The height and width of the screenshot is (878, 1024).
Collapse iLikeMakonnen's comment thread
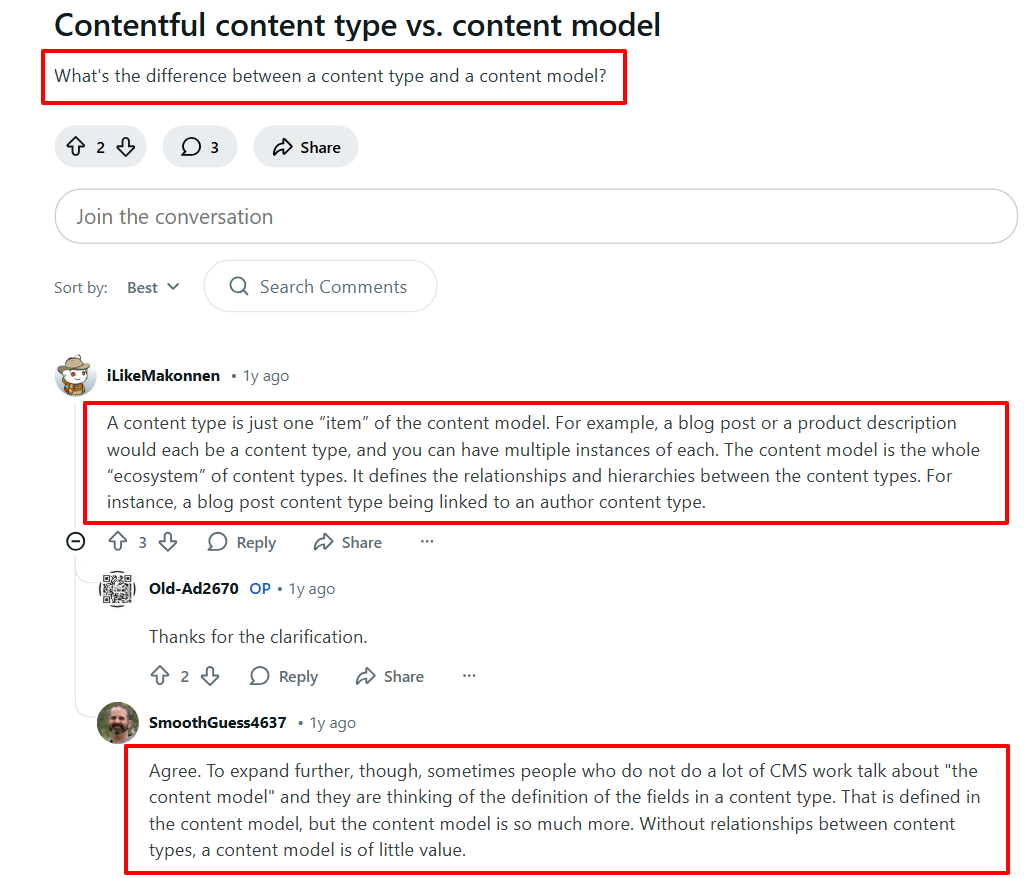coord(75,541)
